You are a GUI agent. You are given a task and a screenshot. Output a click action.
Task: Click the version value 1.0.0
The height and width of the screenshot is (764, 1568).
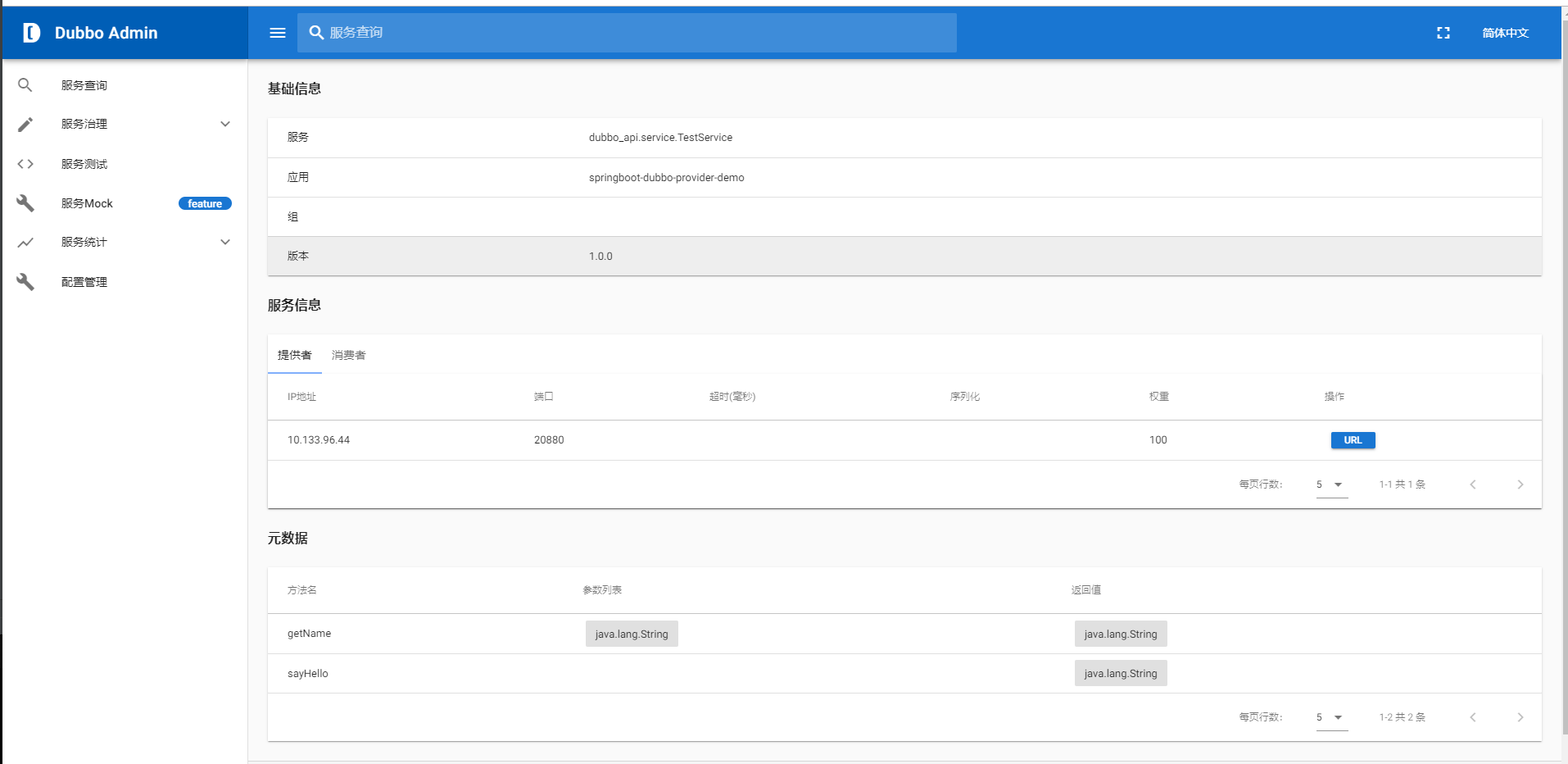click(x=600, y=257)
